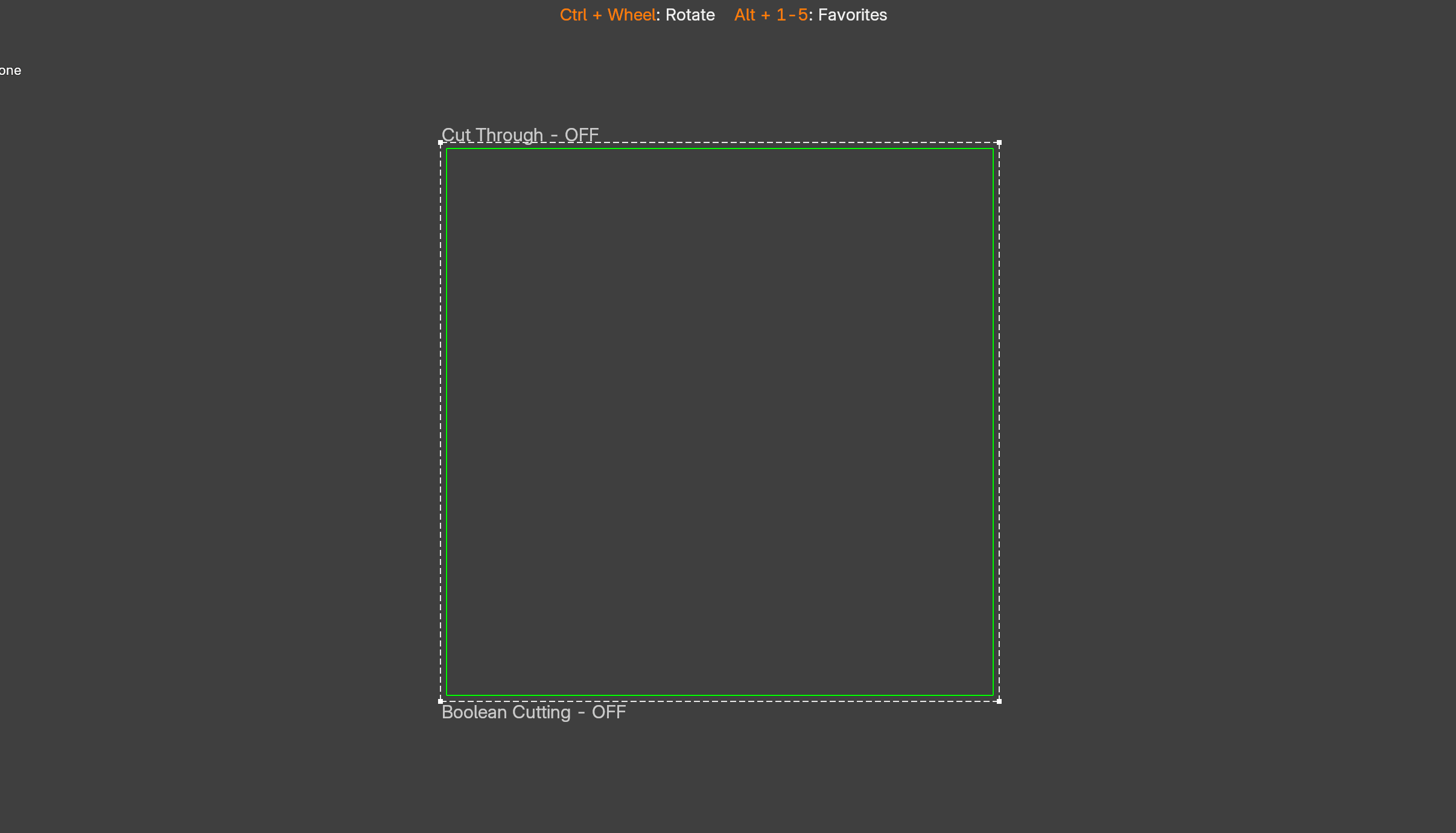The image size is (1456, 833).
Task: Click the top-left selection corner handle
Action: pos(440,143)
